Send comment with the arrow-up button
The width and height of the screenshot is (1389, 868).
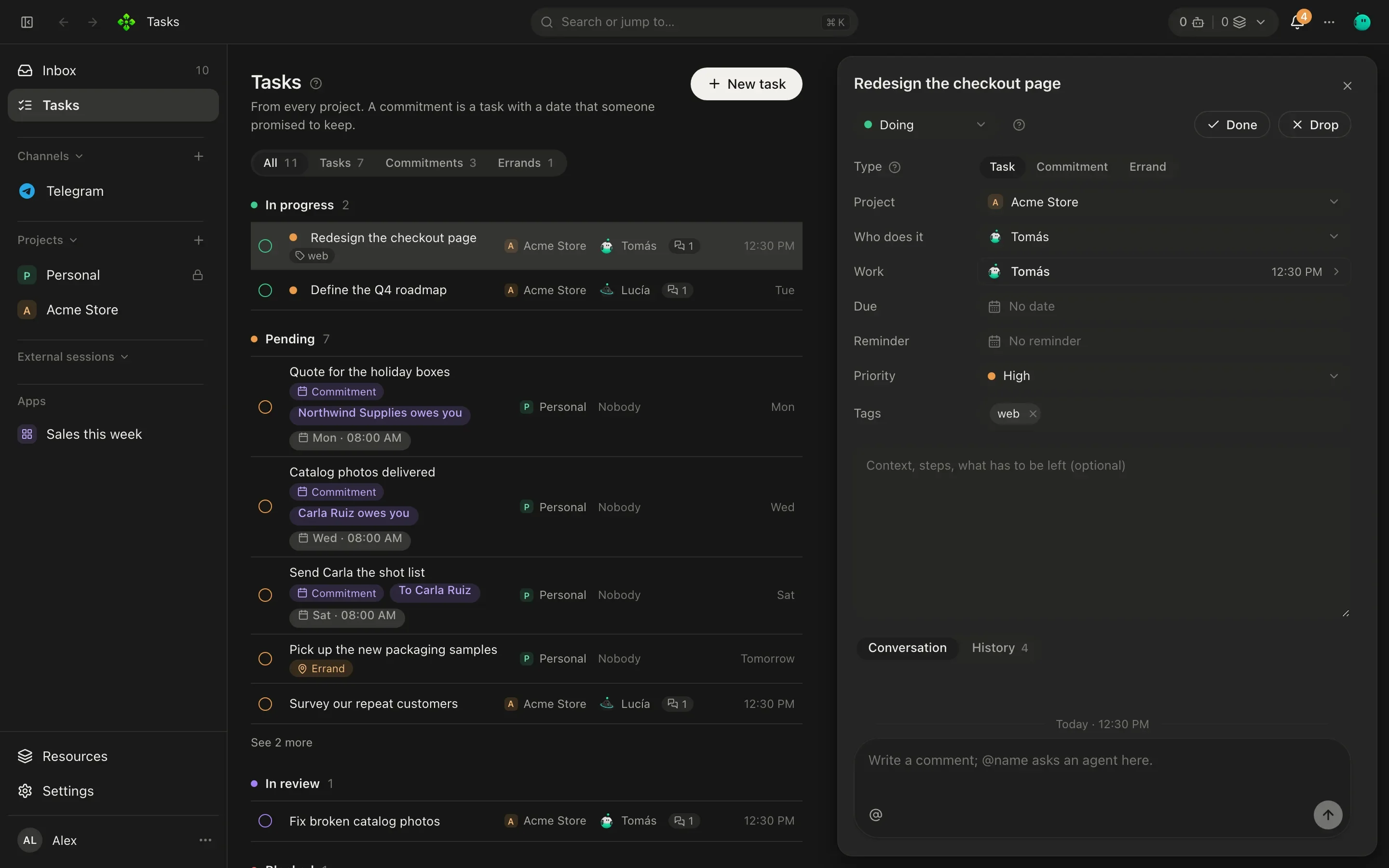click(x=1328, y=814)
